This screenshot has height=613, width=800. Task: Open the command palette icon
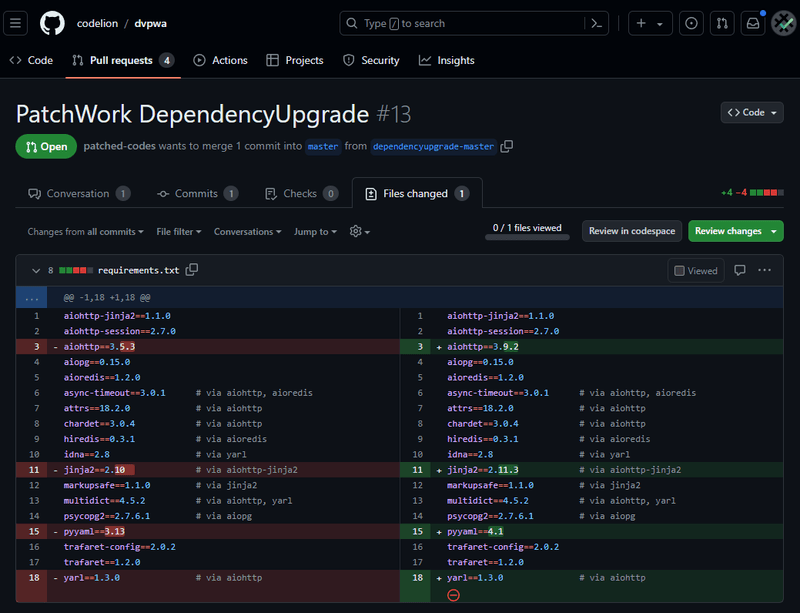(x=596, y=23)
